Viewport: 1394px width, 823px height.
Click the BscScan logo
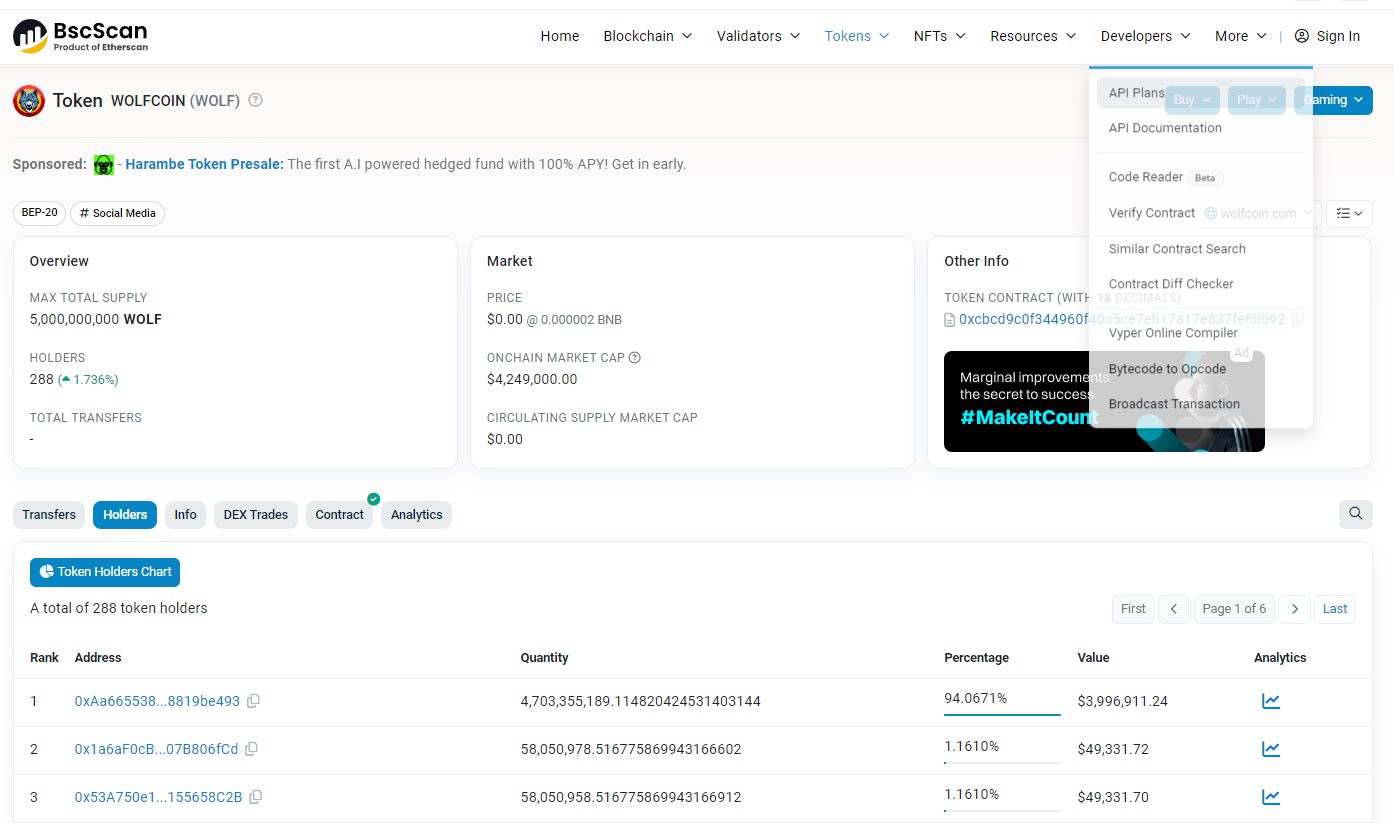pyautogui.click(x=80, y=36)
